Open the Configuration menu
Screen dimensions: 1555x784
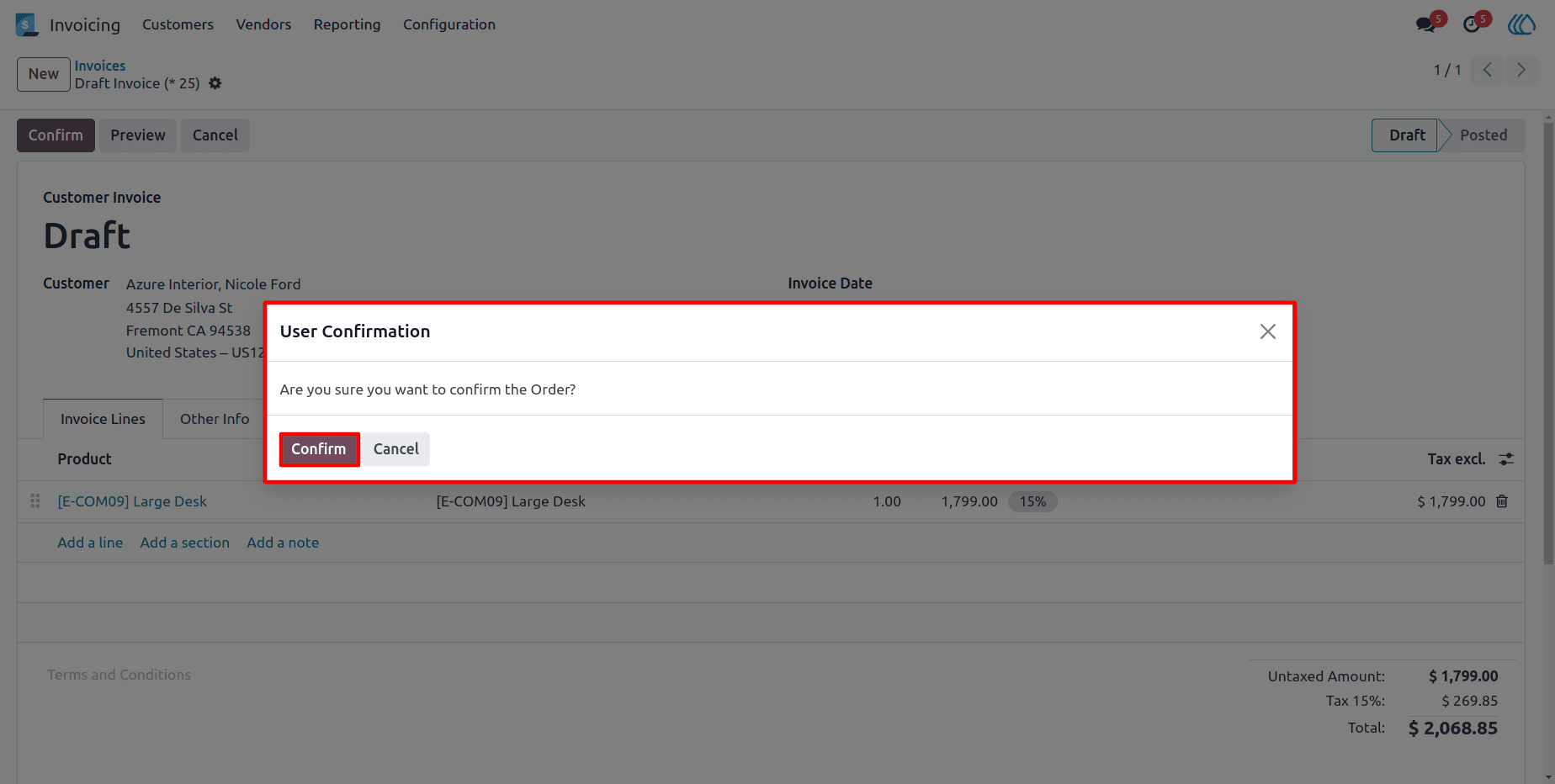tap(449, 24)
